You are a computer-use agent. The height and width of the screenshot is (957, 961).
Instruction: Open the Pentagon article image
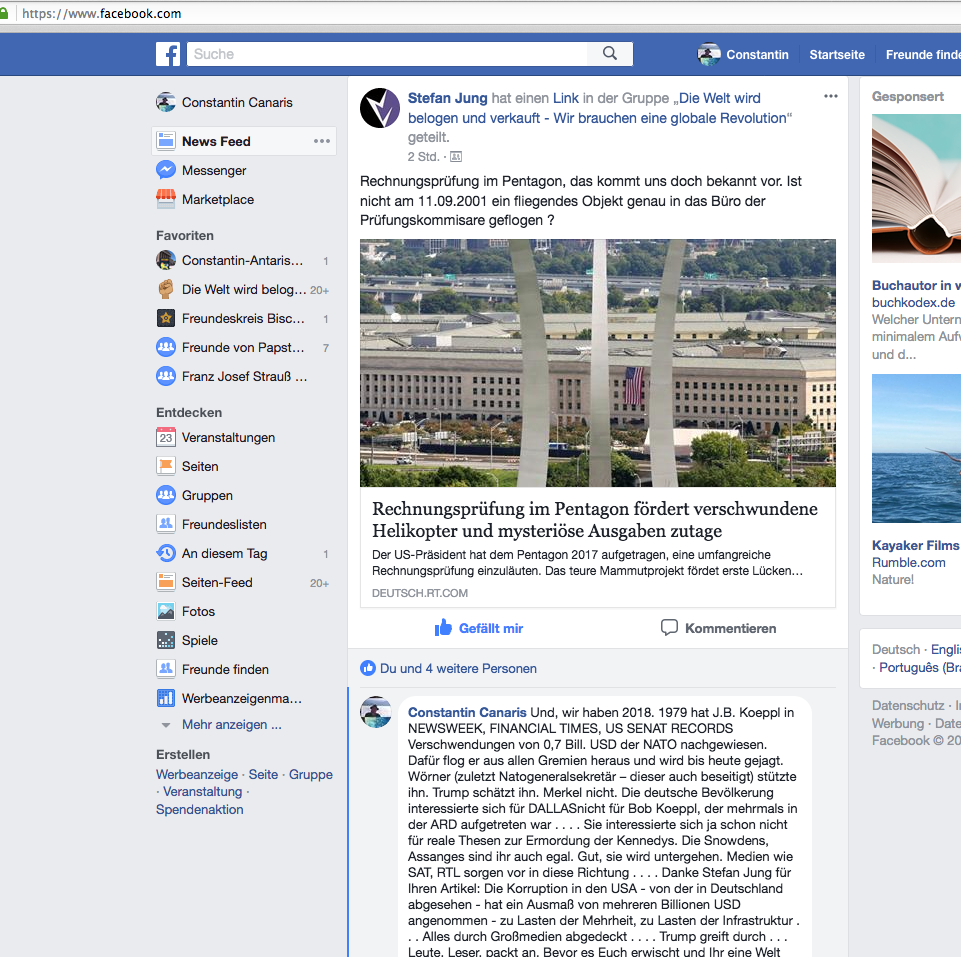[598, 363]
